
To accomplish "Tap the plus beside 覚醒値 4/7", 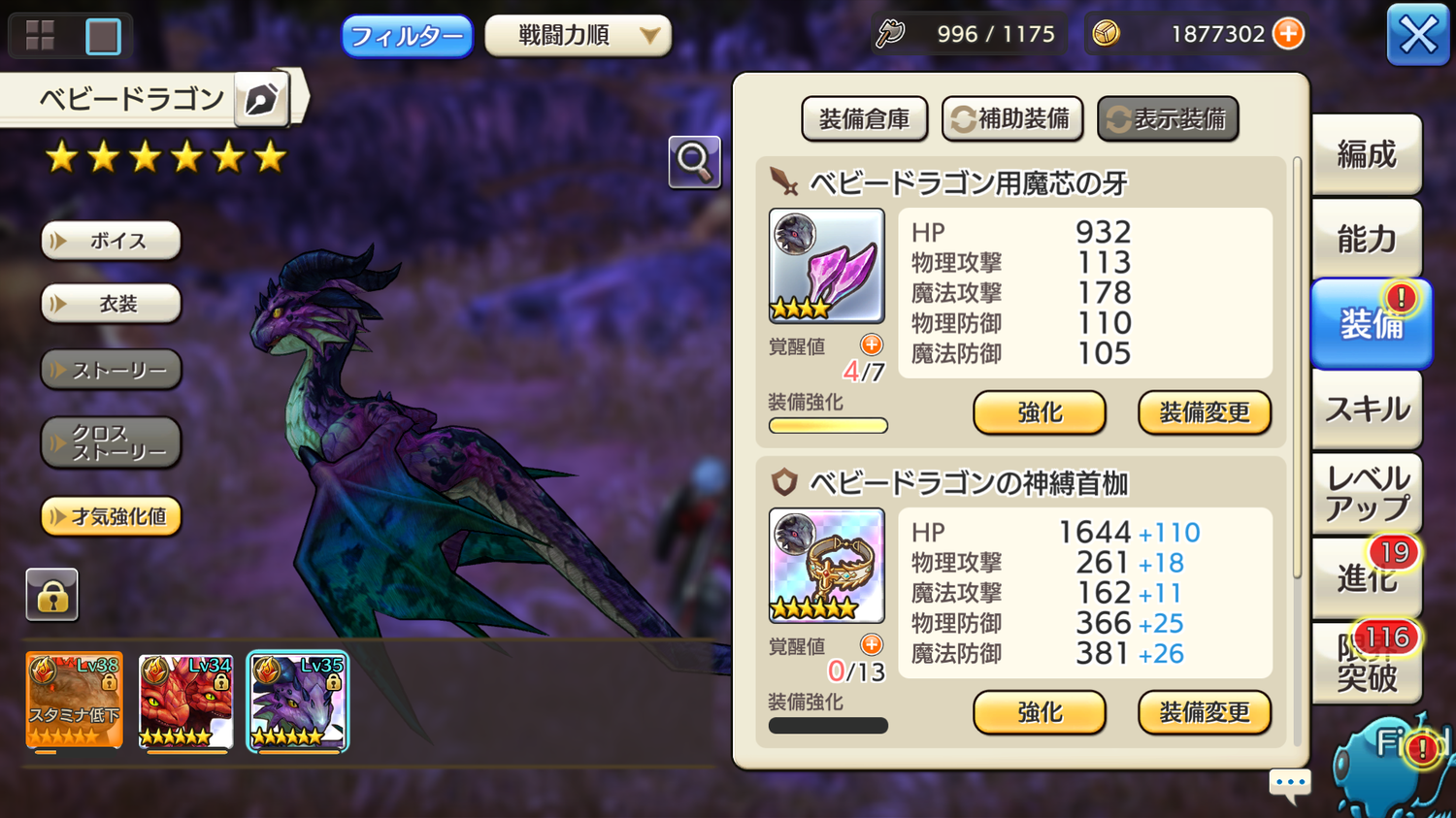I will [872, 344].
